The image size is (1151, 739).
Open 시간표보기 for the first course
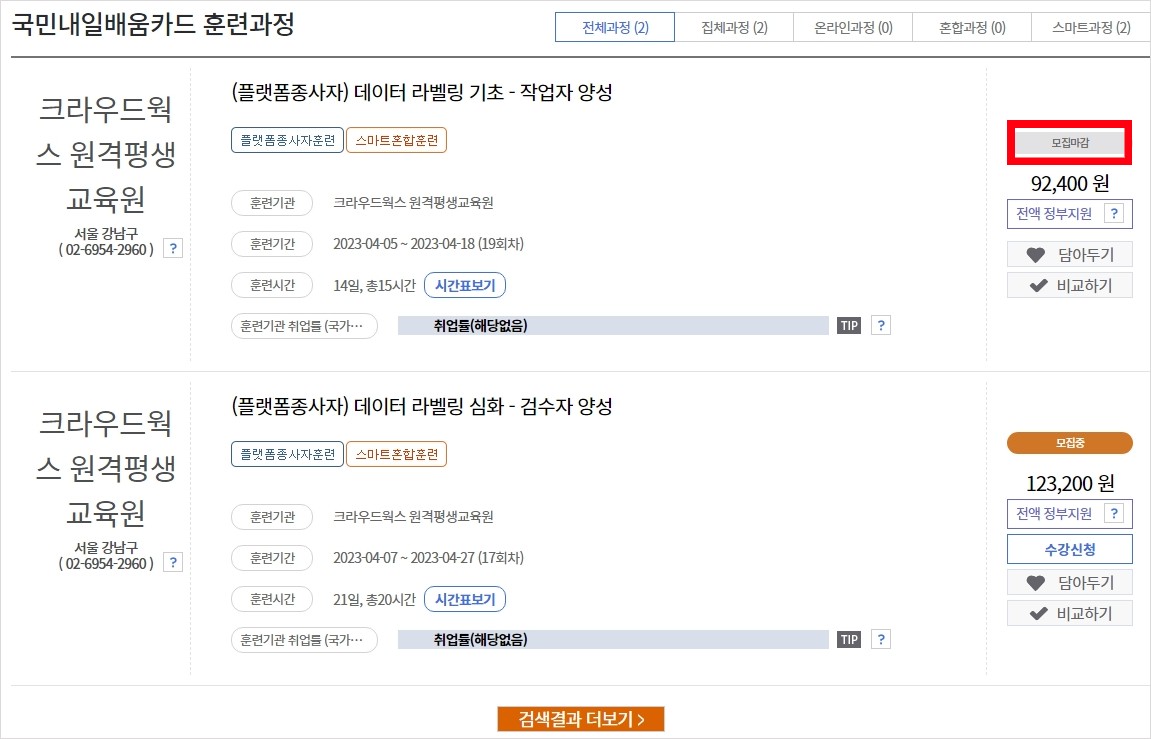click(x=464, y=285)
